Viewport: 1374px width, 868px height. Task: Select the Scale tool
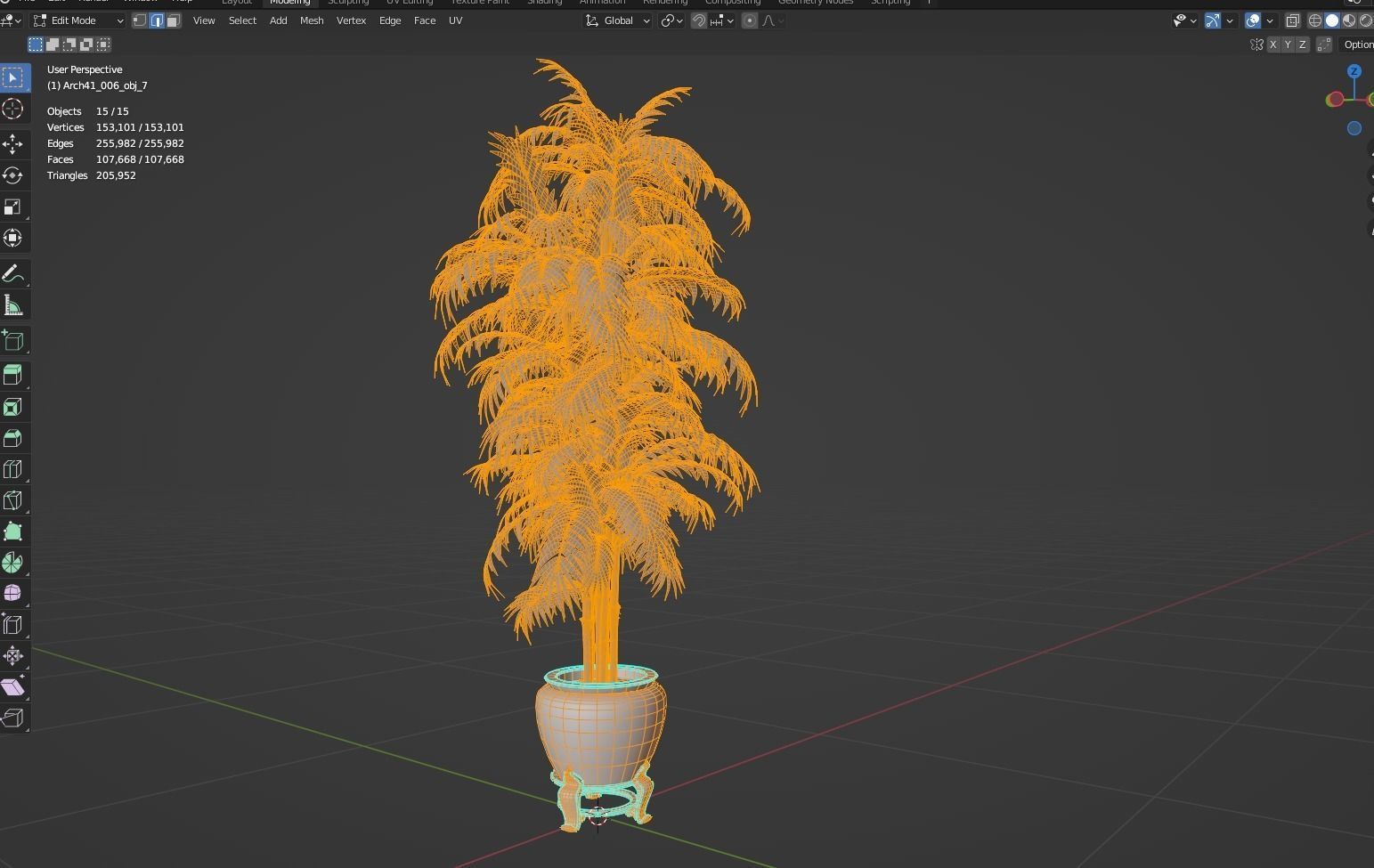tap(13, 207)
